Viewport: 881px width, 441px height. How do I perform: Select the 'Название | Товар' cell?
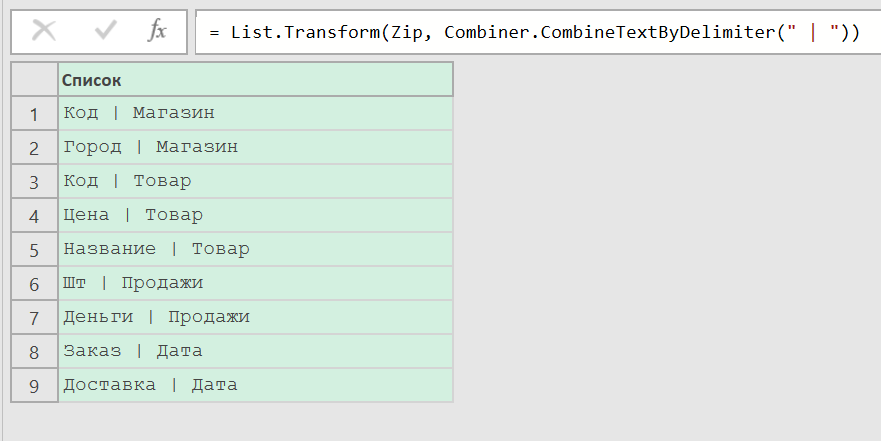click(x=156, y=249)
